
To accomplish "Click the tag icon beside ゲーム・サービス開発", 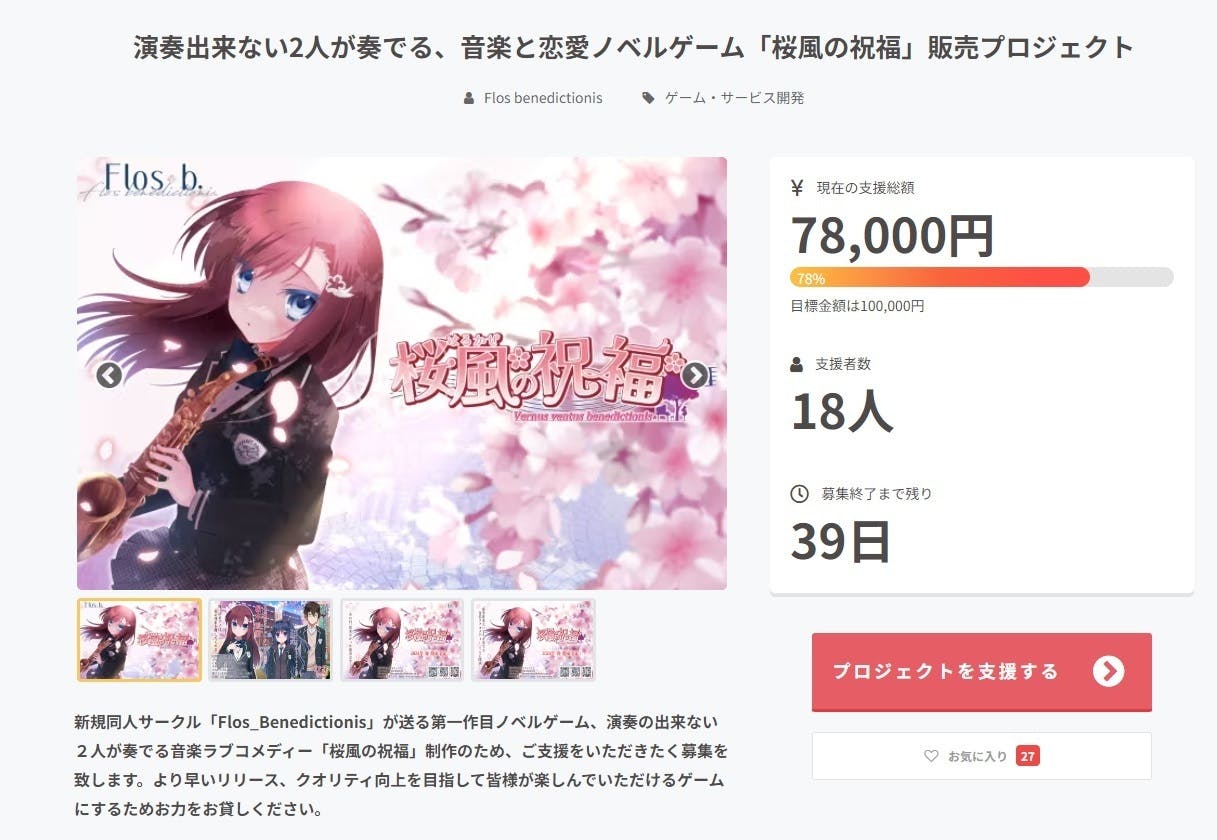I will click(x=648, y=98).
